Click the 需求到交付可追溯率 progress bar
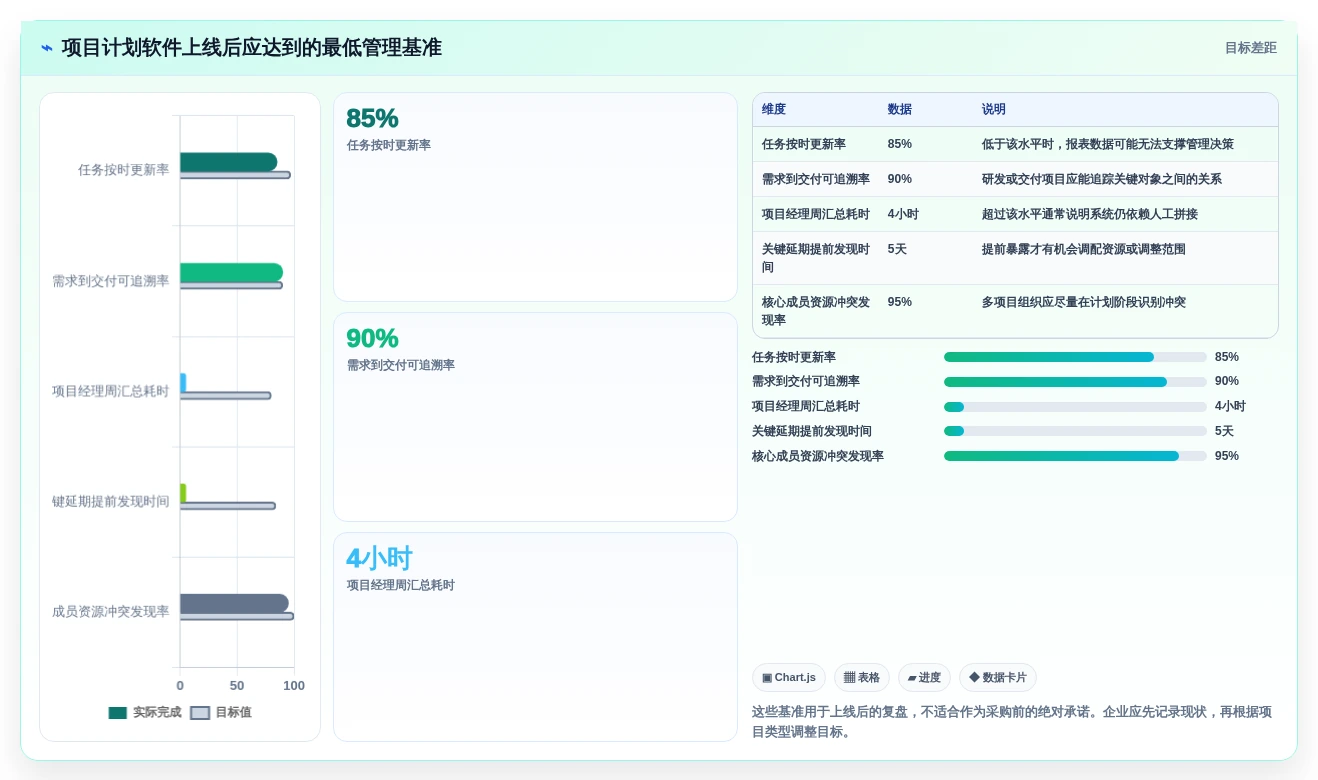The image size is (1318, 780). 1075,382
